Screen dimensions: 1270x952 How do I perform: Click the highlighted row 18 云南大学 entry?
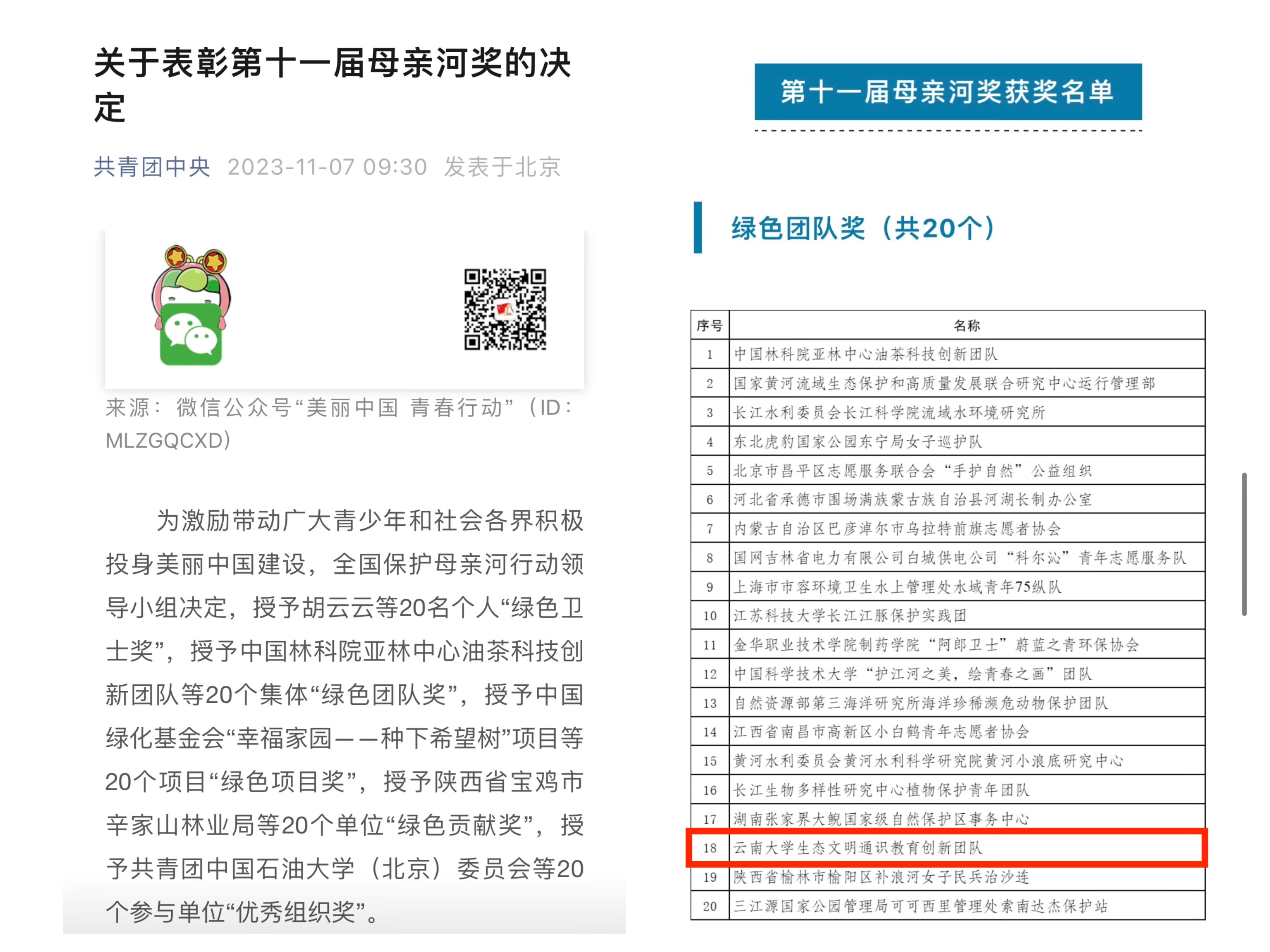858,847
